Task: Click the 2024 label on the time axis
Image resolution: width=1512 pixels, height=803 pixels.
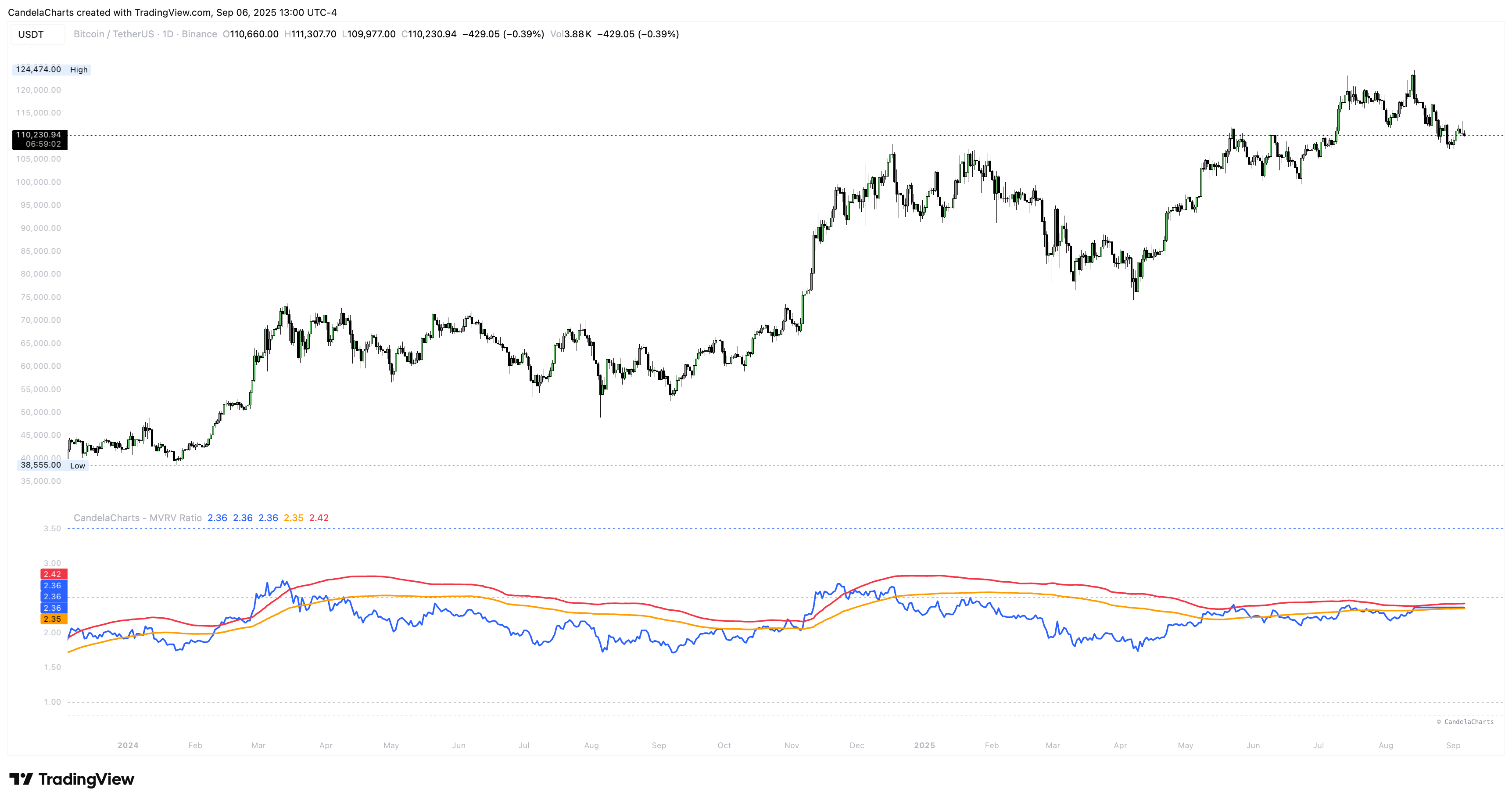Action: pyautogui.click(x=127, y=745)
